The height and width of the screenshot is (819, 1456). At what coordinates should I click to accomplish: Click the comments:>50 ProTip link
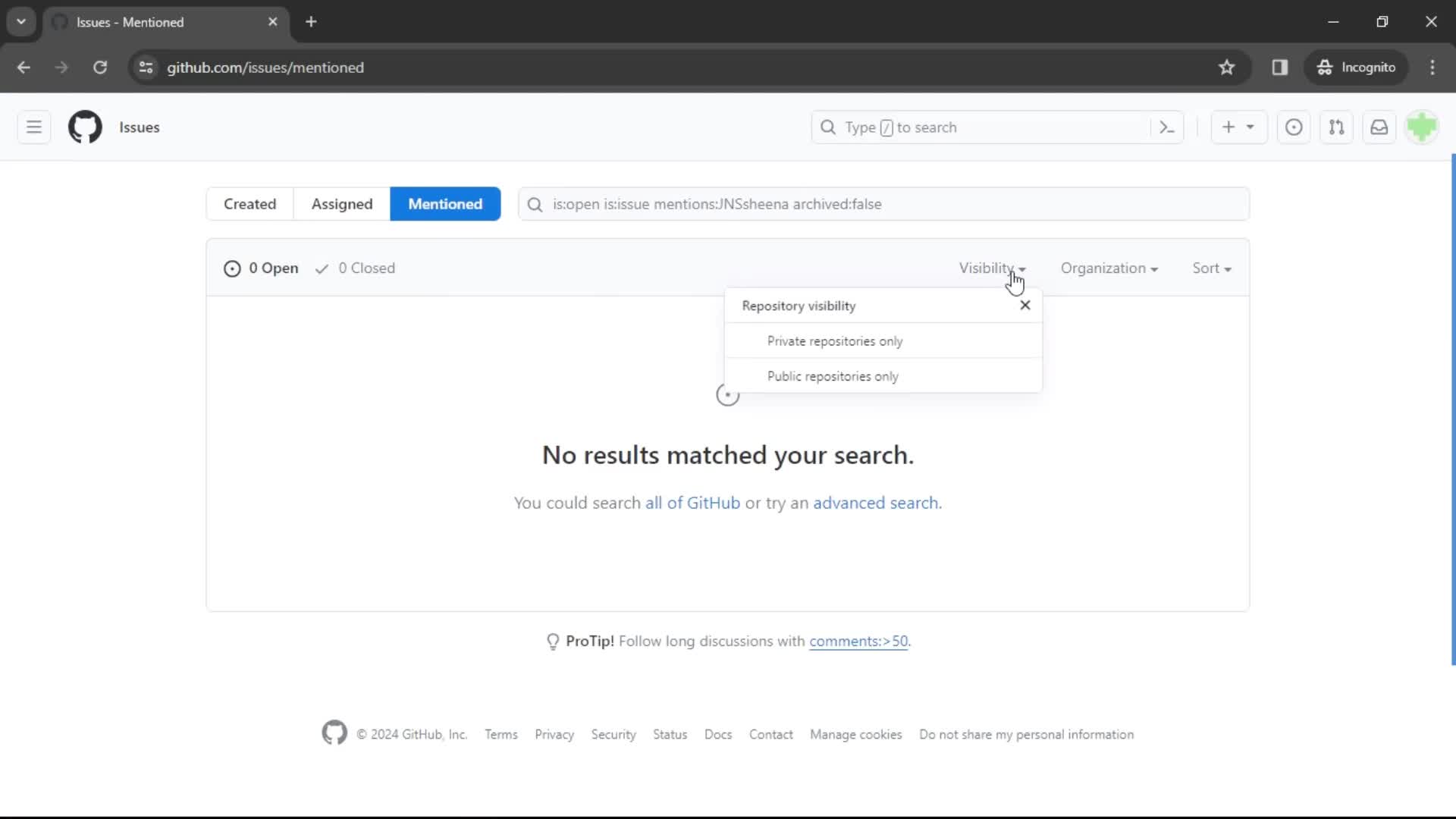(x=858, y=640)
